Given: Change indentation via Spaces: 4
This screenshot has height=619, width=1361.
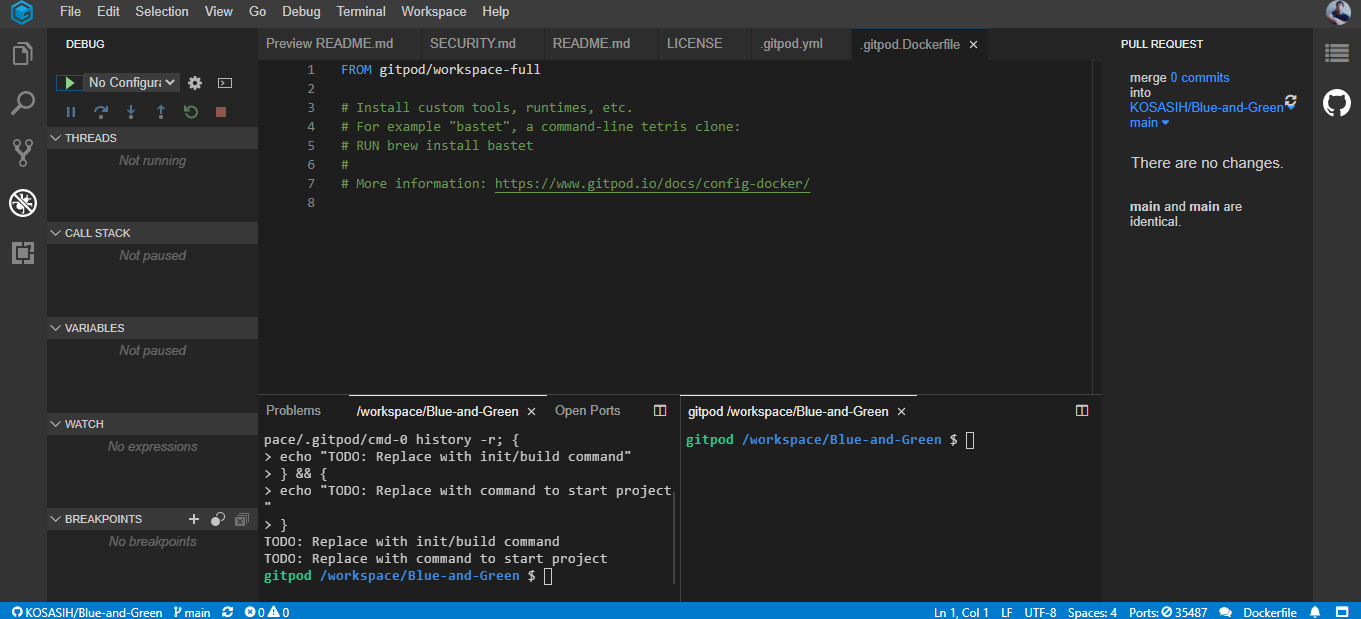Looking at the screenshot, I should [x=1093, y=612].
